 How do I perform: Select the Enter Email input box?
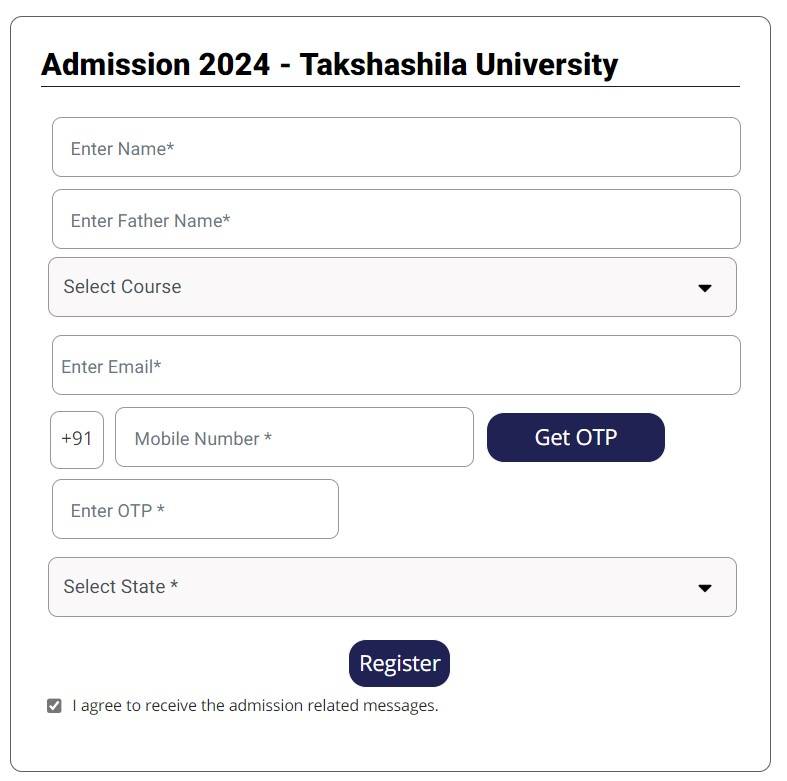[x=396, y=366]
